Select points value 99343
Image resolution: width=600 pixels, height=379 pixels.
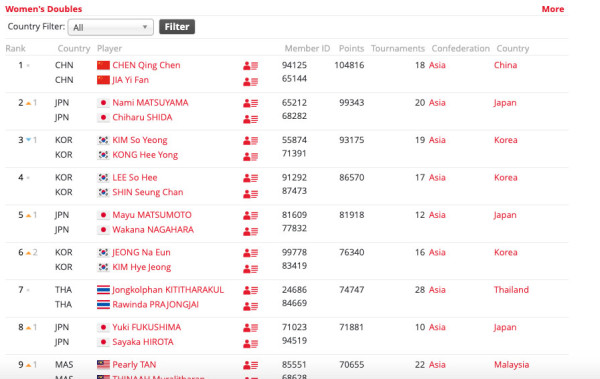coord(351,103)
